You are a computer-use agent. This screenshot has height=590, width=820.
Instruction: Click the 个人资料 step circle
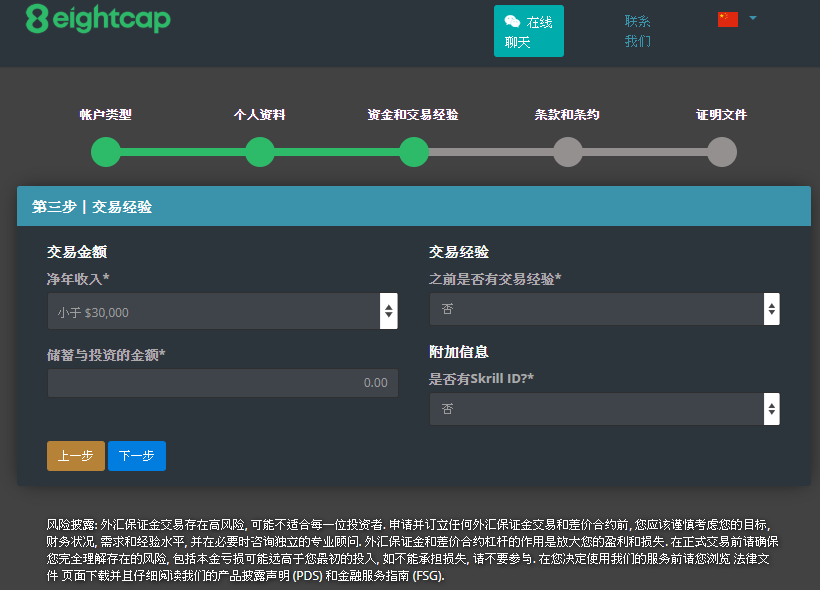[x=260, y=152]
